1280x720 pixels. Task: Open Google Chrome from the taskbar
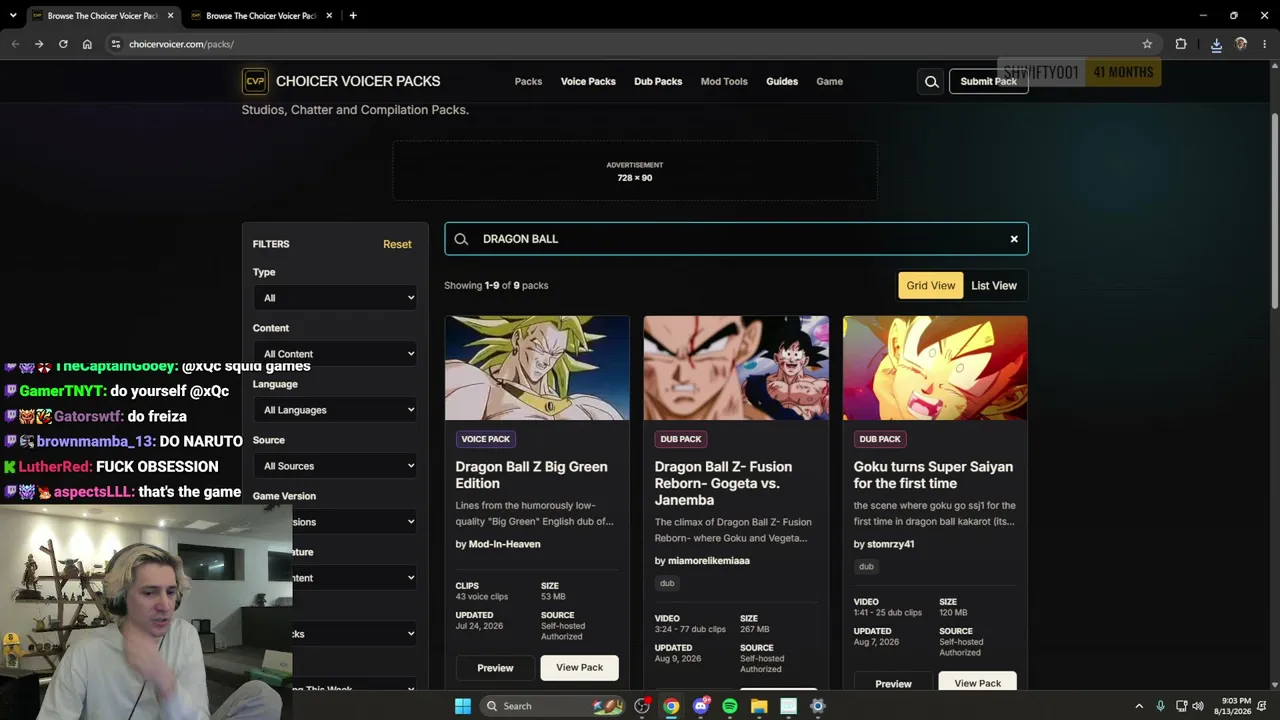point(671,706)
